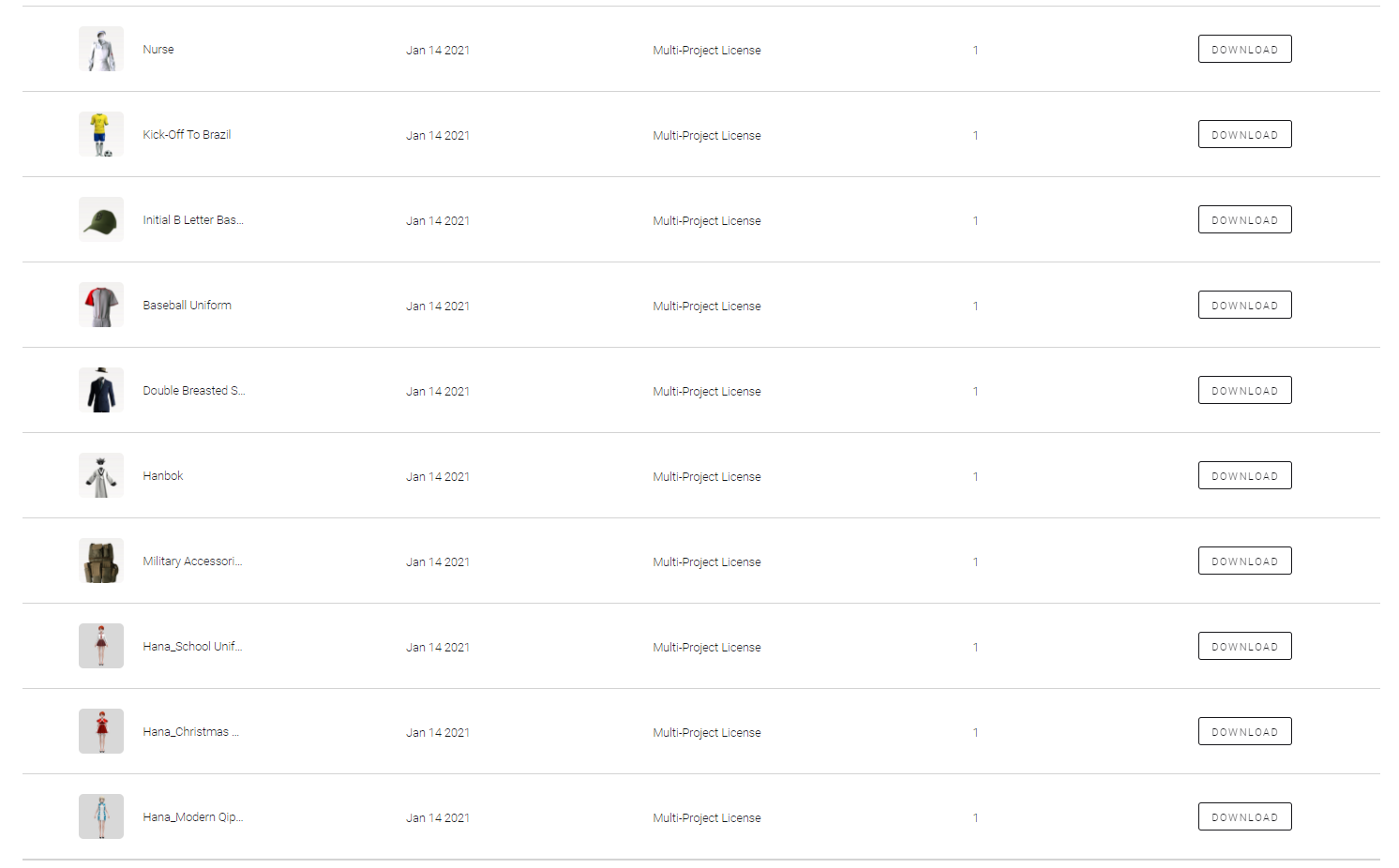Open the Initial B Letter Baseball cap link
This screenshot has height=868, width=1399.
point(192,220)
